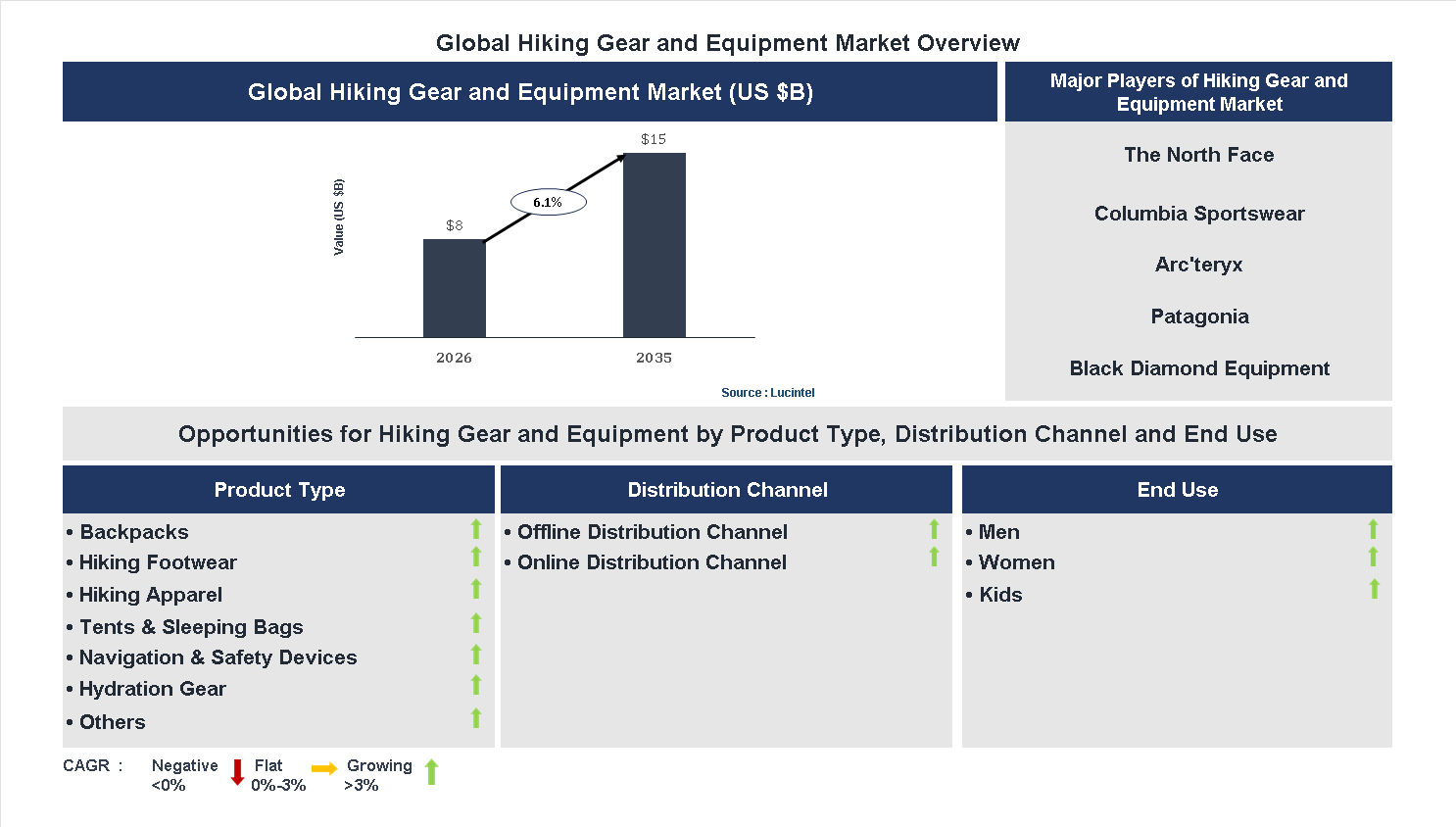Click the green Growing arrow in the legend

431,773
